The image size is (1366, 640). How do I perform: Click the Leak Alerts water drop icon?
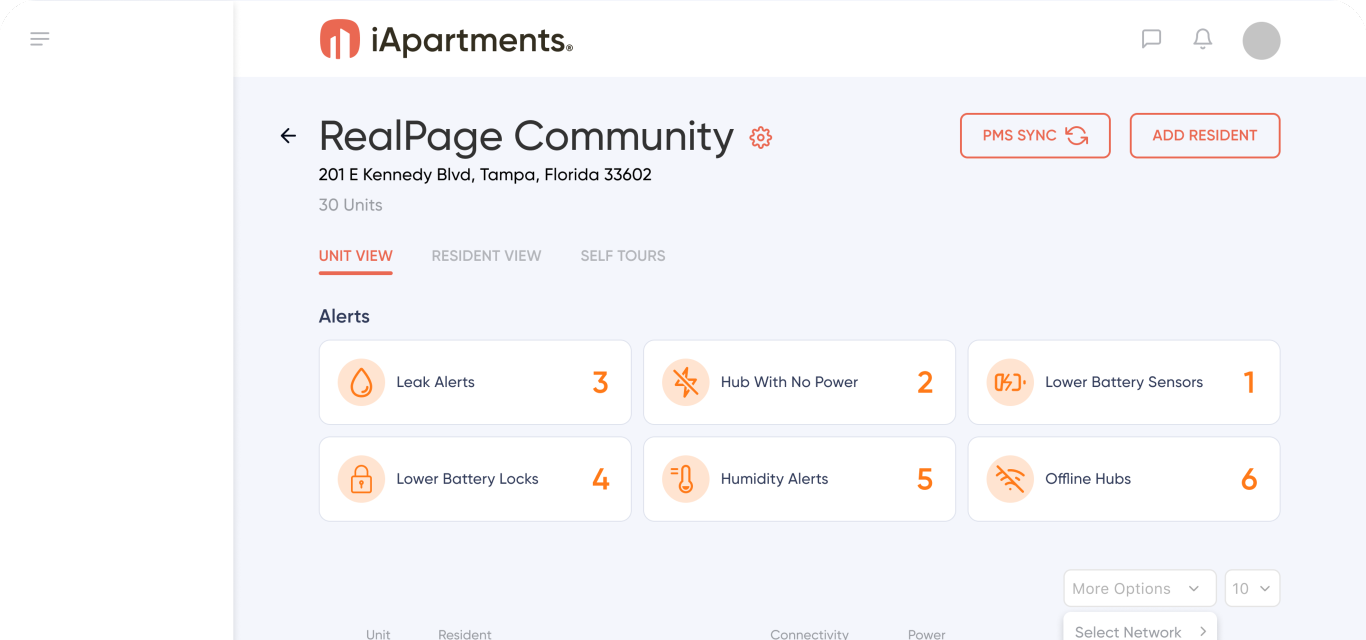361,382
